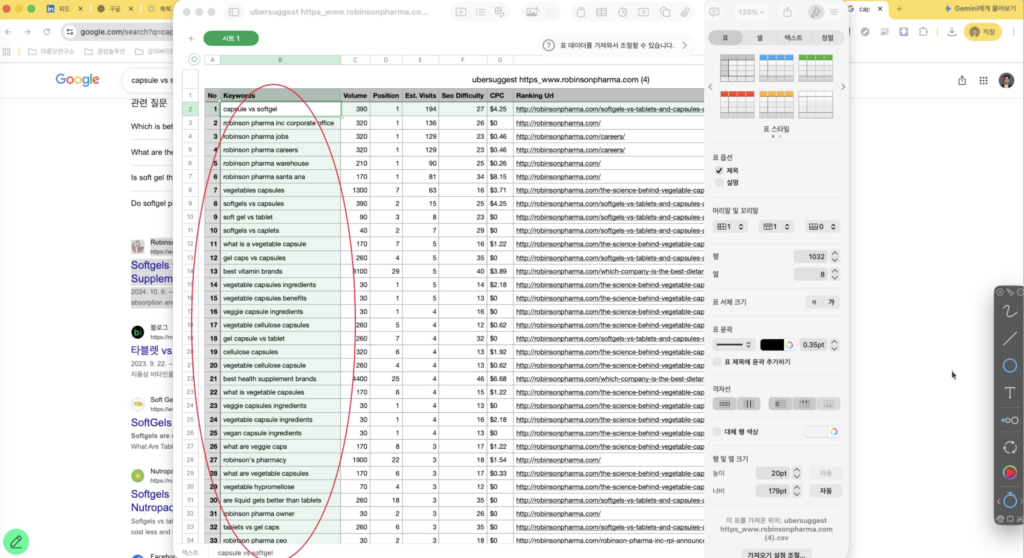The height and width of the screenshot is (558, 1024).
Task: Click the pivot table icon in toolbar
Action: (x=500, y=12)
